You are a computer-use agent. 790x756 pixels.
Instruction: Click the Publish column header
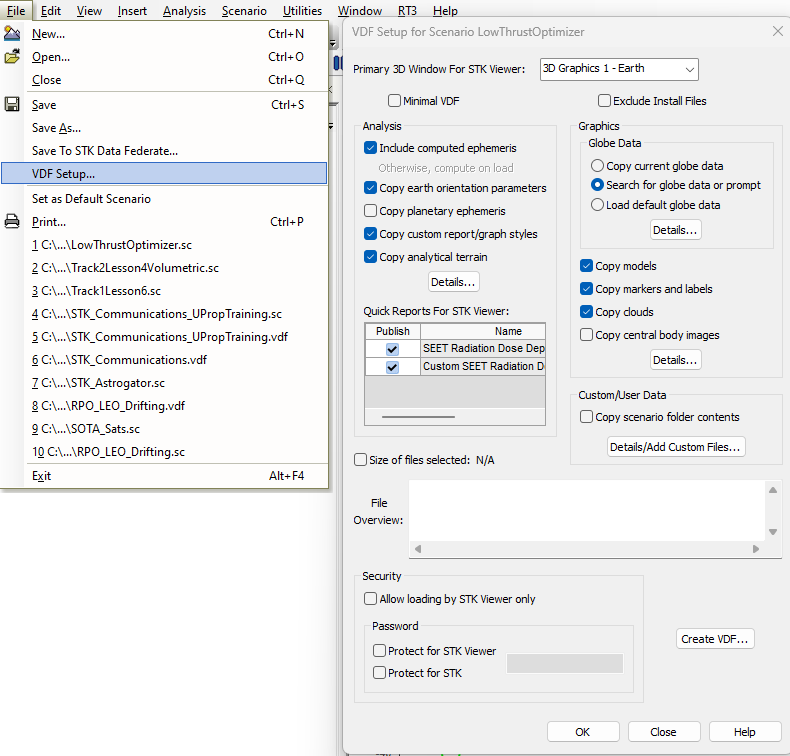coord(393,331)
